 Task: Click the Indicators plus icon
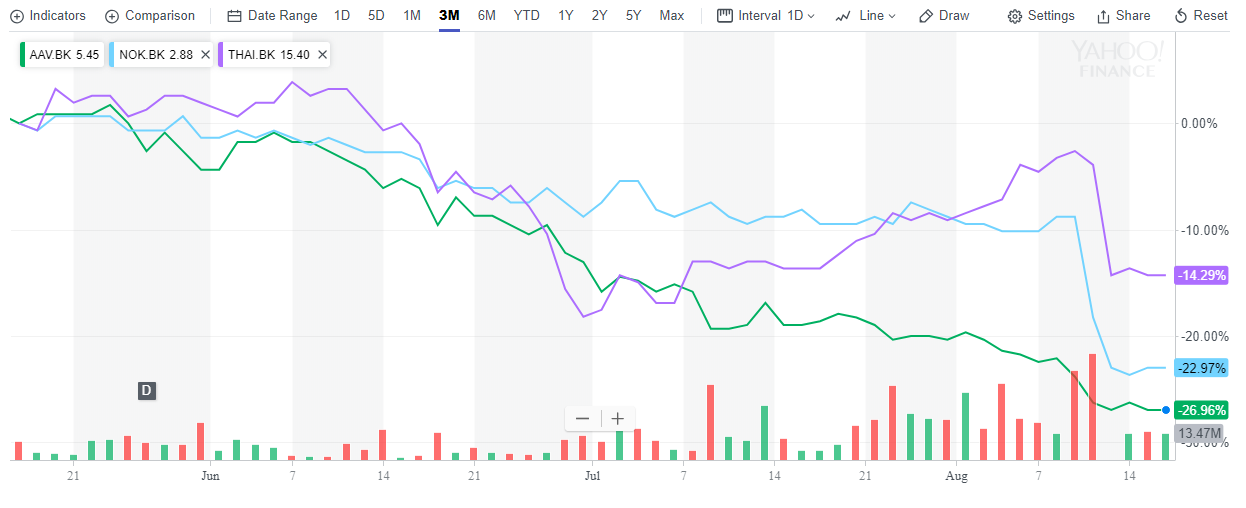click(x=16, y=16)
